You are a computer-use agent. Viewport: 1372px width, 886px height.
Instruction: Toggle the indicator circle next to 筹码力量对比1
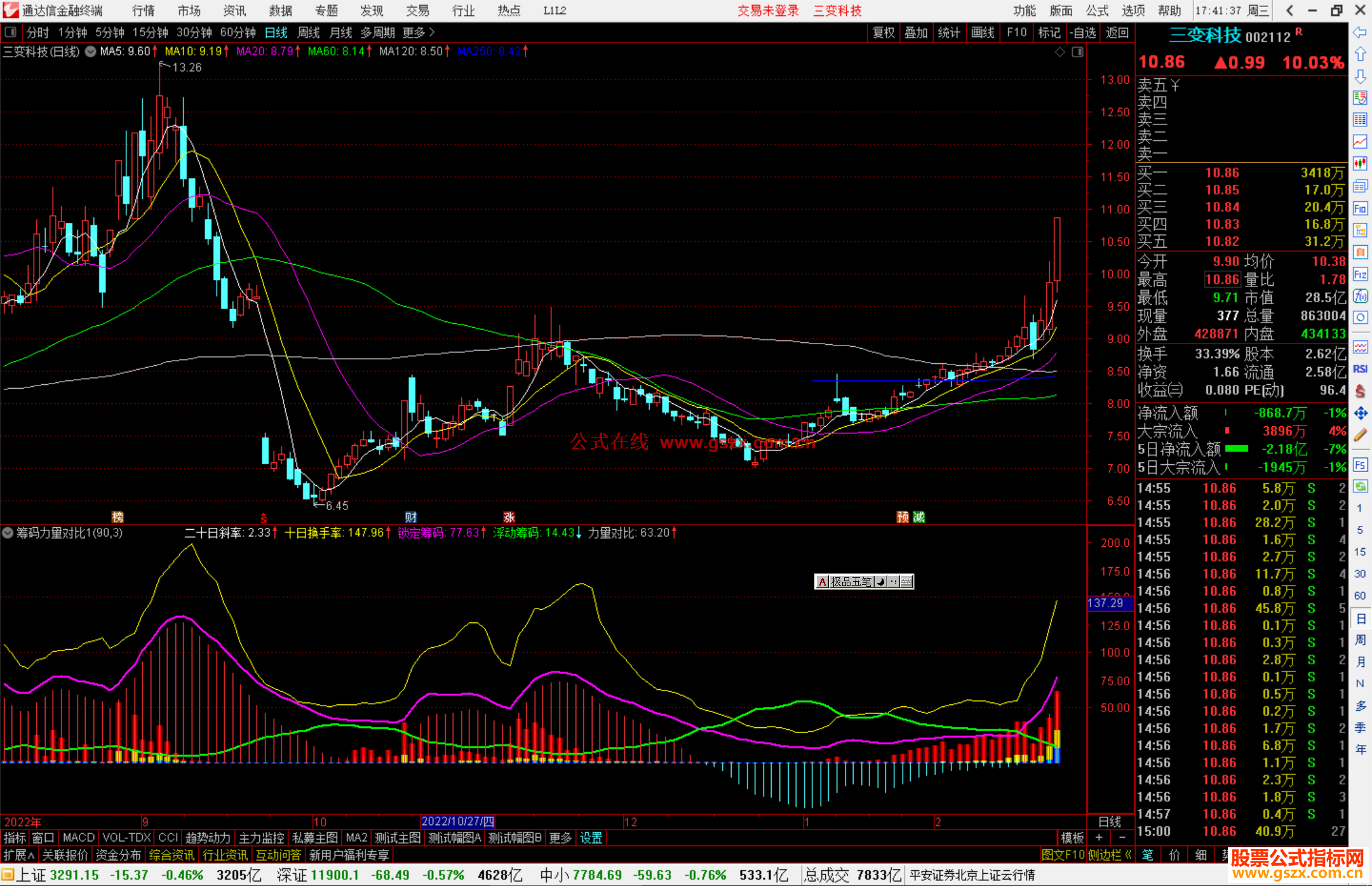(8, 533)
